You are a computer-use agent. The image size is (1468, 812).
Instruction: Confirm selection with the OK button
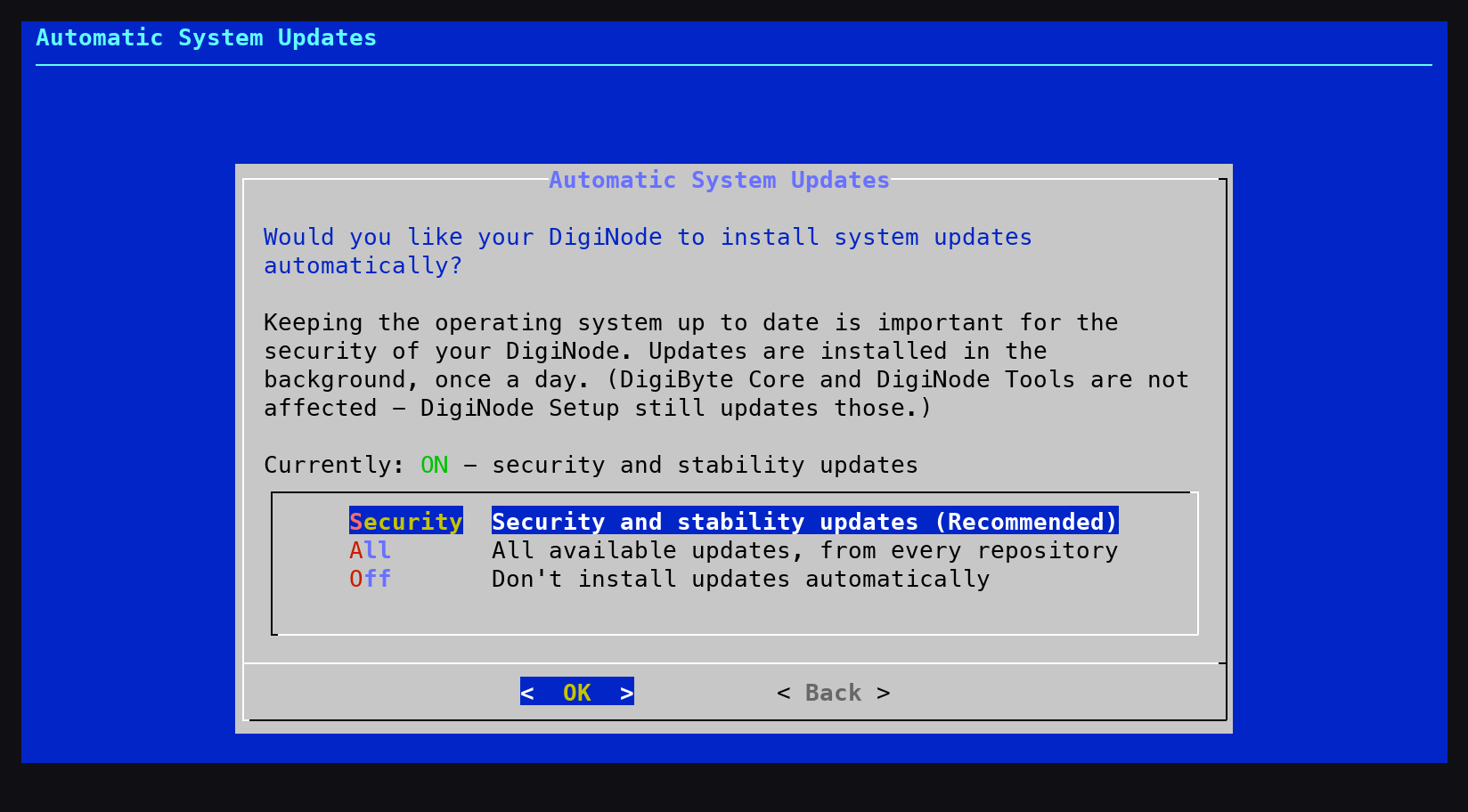tap(577, 692)
